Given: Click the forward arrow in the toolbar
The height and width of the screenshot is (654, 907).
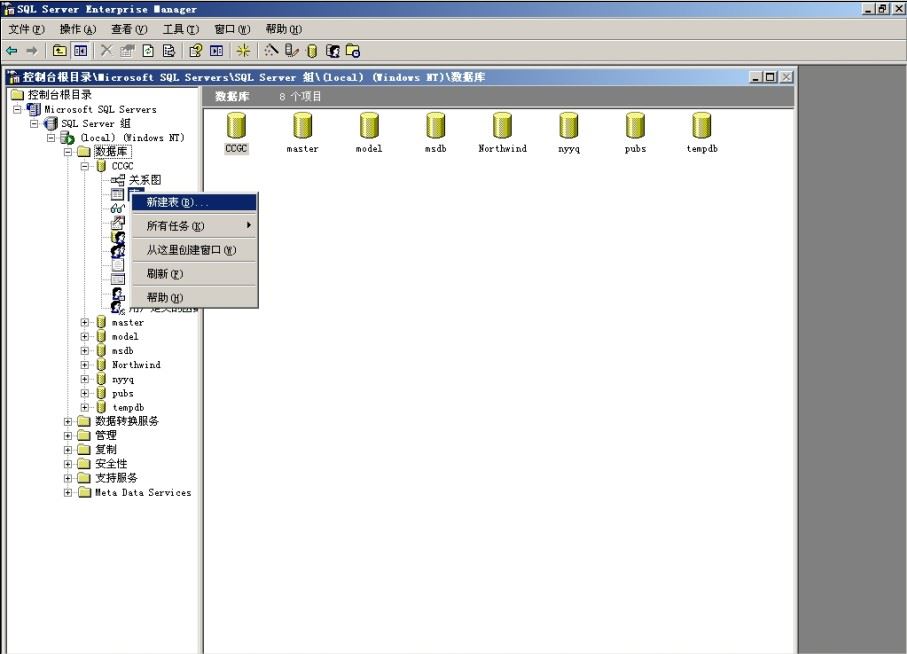Looking at the screenshot, I should pos(32,51).
